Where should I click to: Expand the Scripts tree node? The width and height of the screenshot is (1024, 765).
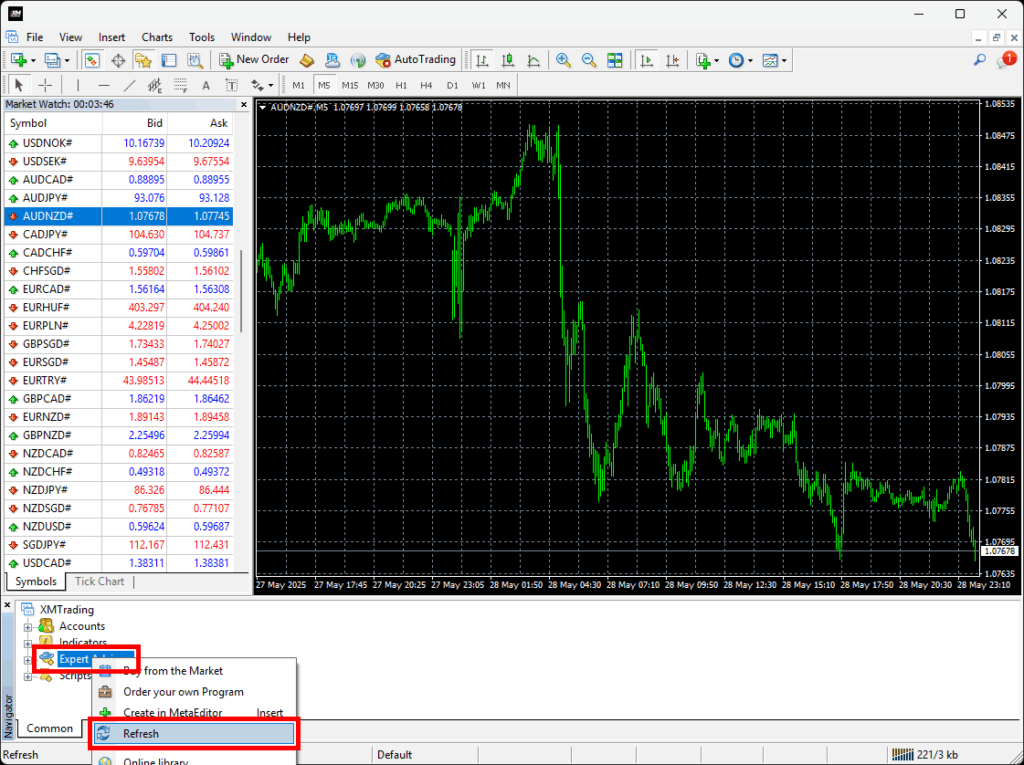[27, 676]
